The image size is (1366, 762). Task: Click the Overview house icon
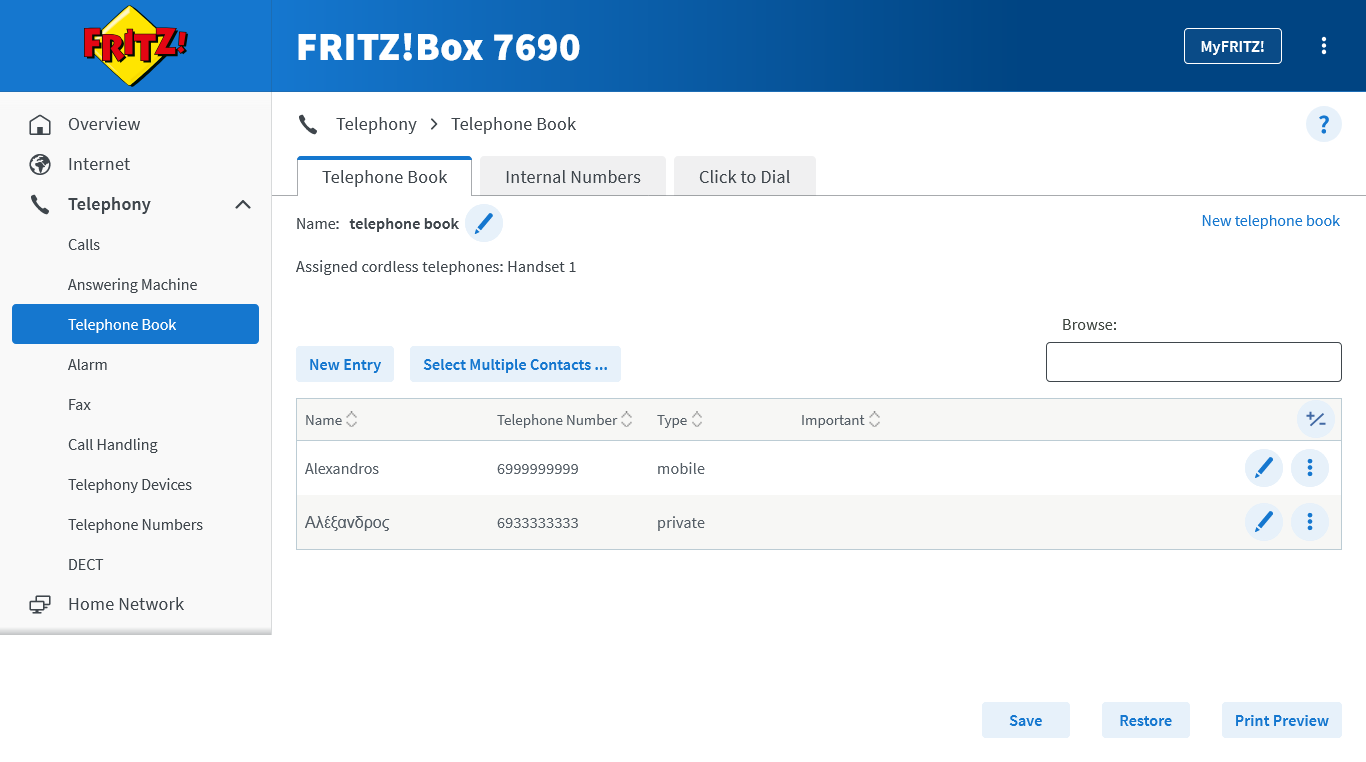40,124
